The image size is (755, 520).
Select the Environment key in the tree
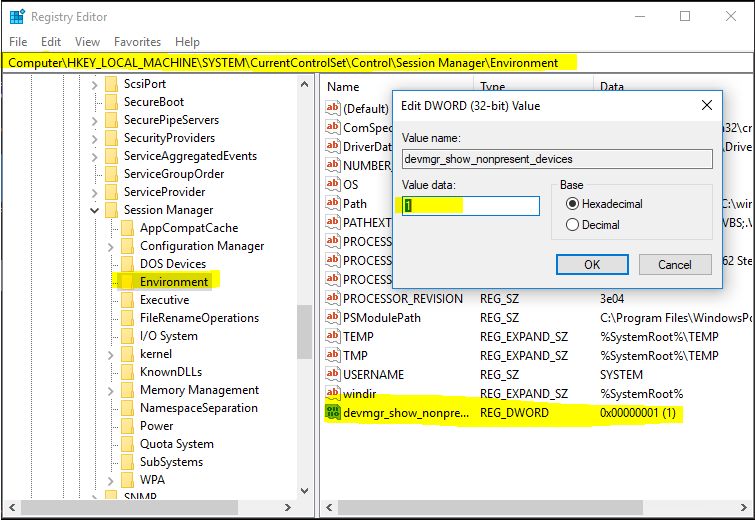(174, 282)
